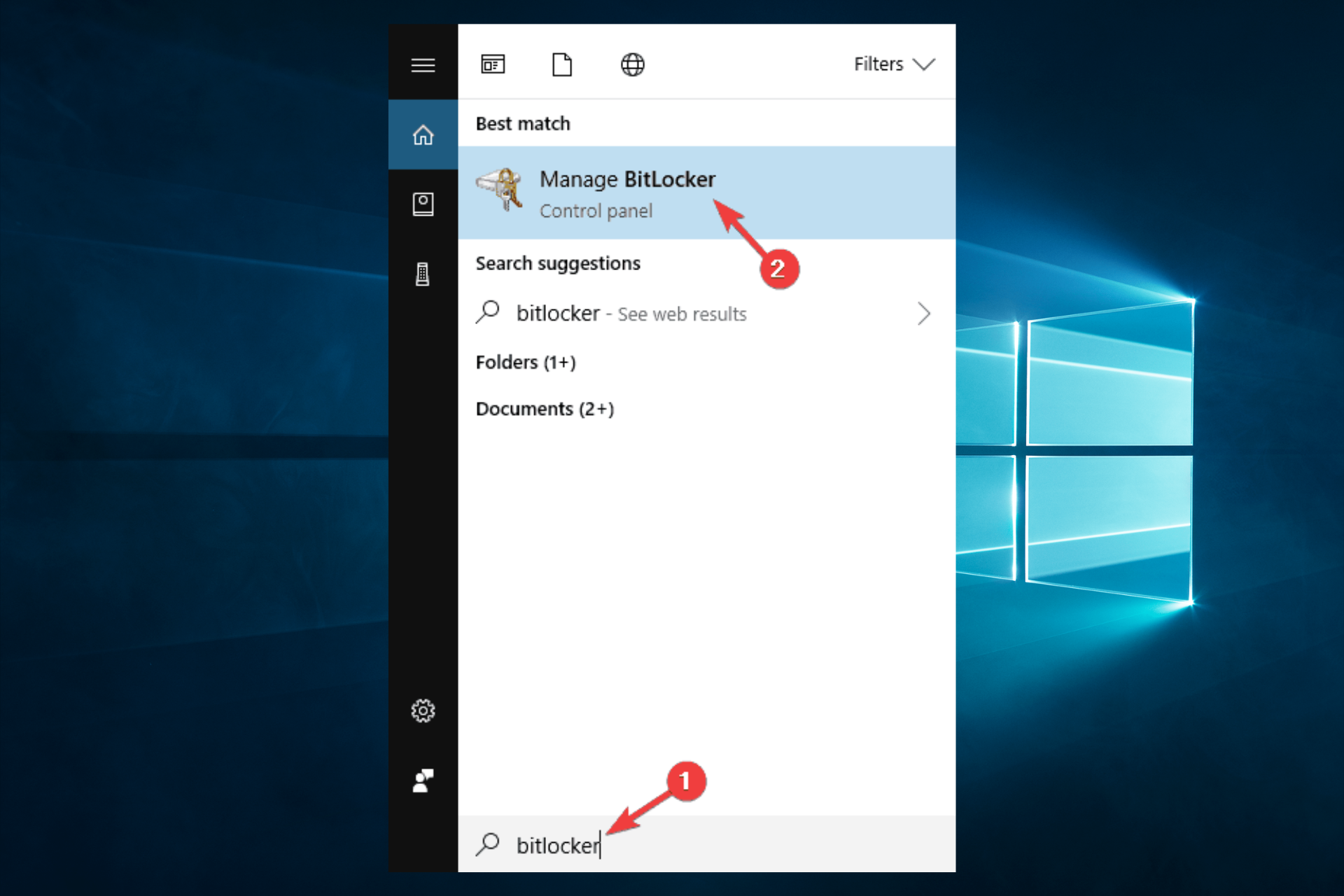
Task: Expand the Filters dropdown
Action: (894, 64)
